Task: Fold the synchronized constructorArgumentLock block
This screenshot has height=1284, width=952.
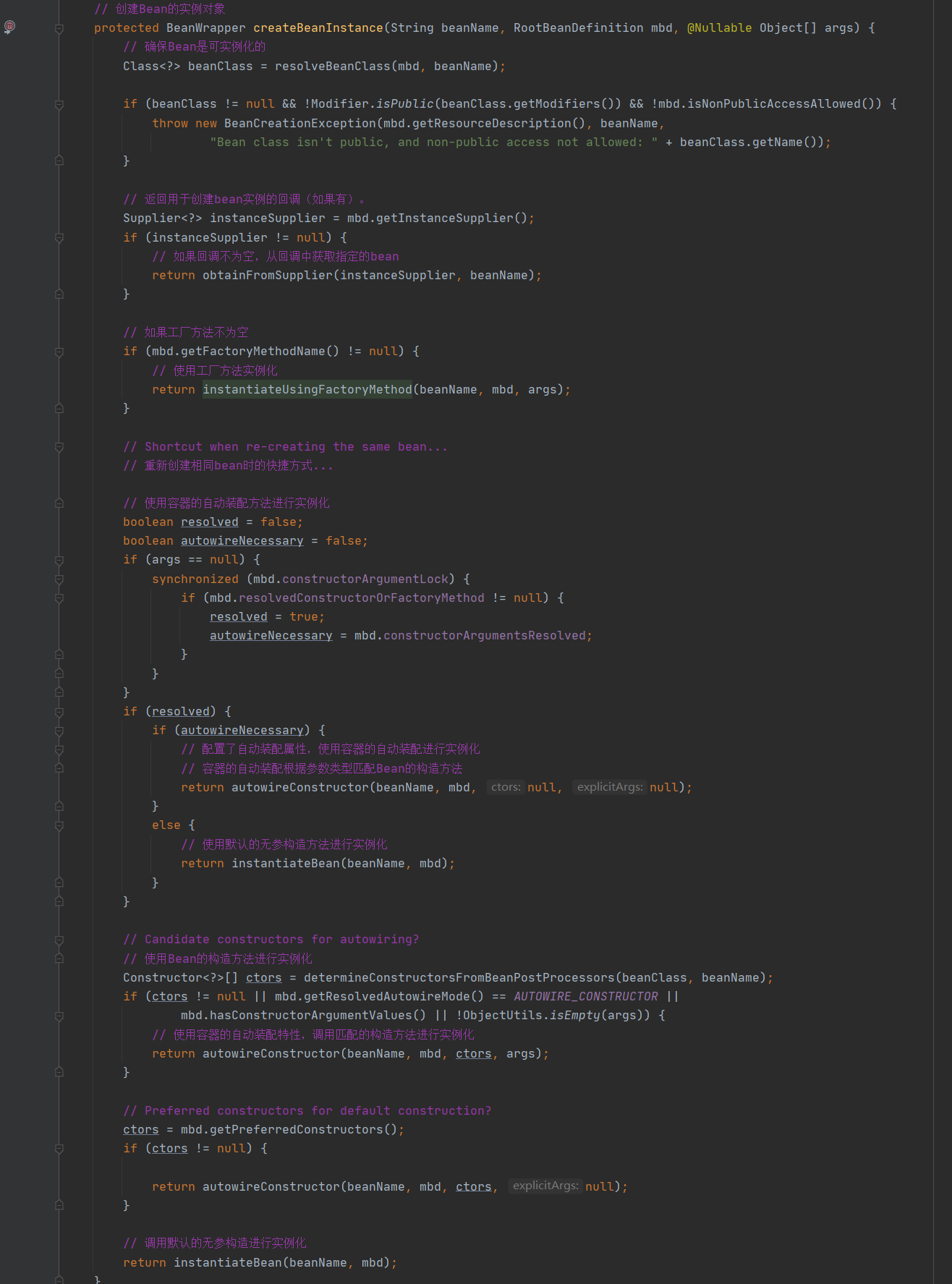Action: [59, 579]
